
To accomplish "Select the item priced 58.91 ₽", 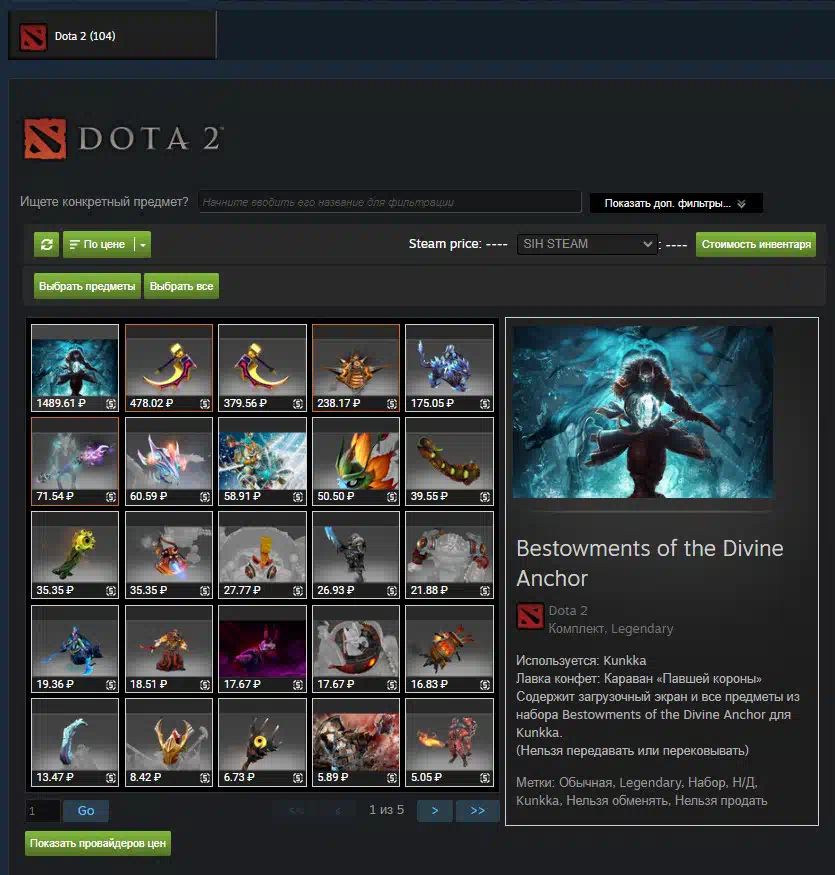I will point(262,461).
